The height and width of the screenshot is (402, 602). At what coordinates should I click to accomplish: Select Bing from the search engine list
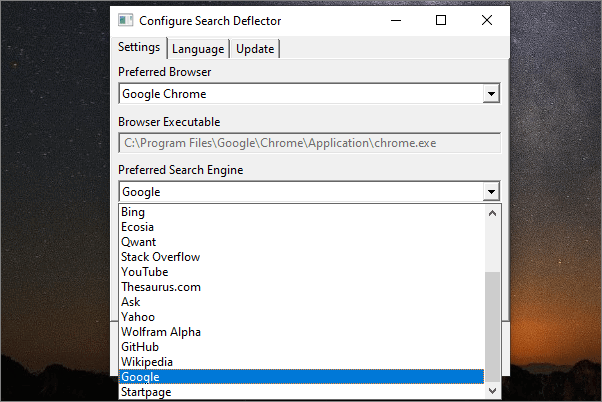(x=301, y=212)
